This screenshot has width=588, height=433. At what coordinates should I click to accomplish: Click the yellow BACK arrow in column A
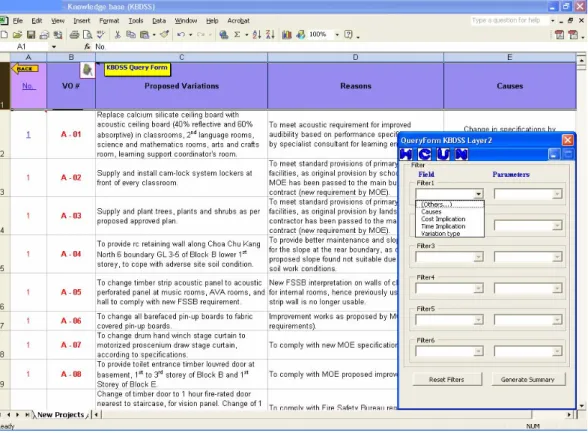tap(25, 69)
